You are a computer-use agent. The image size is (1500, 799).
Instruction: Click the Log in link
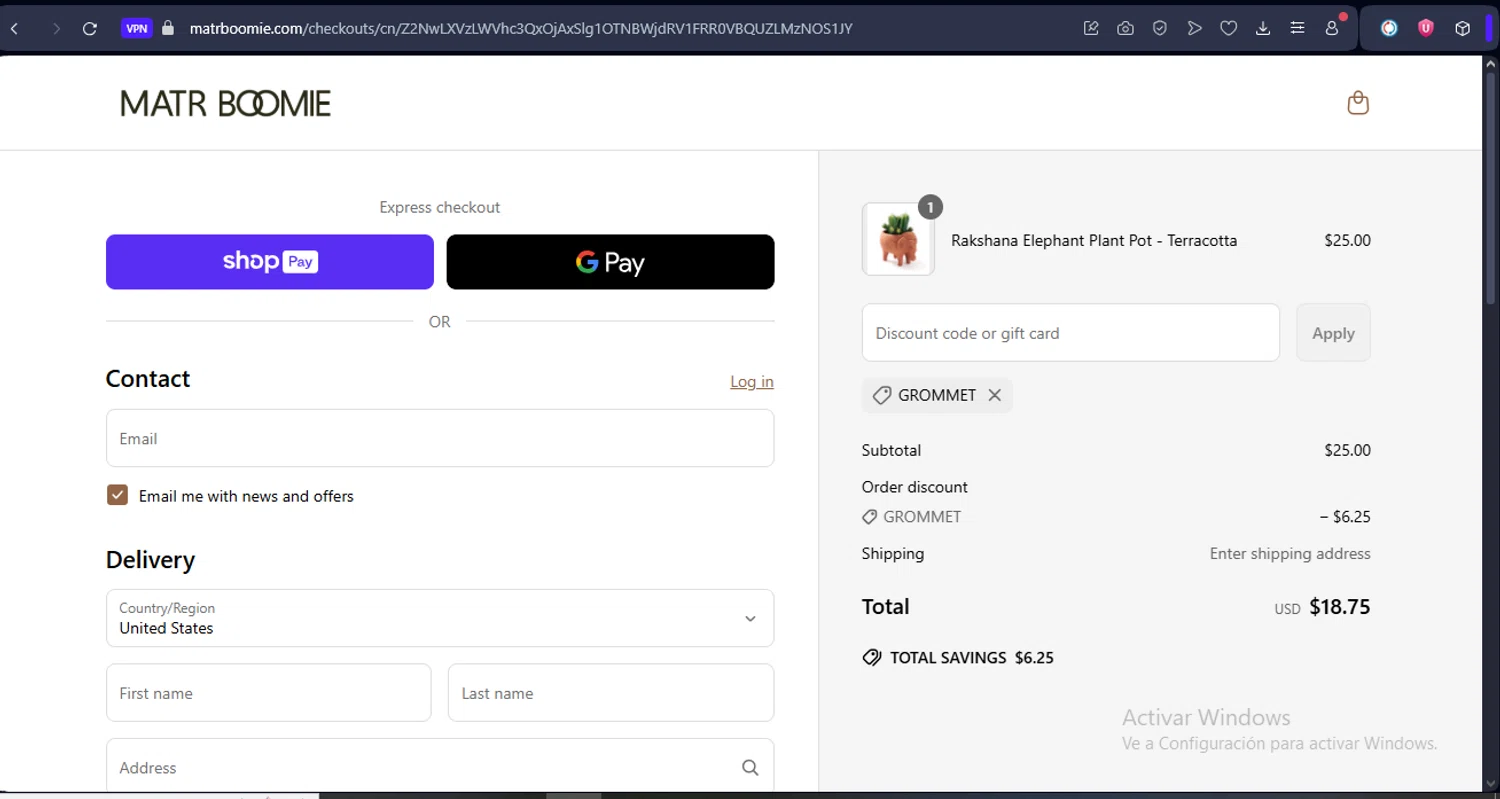point(752,382)
